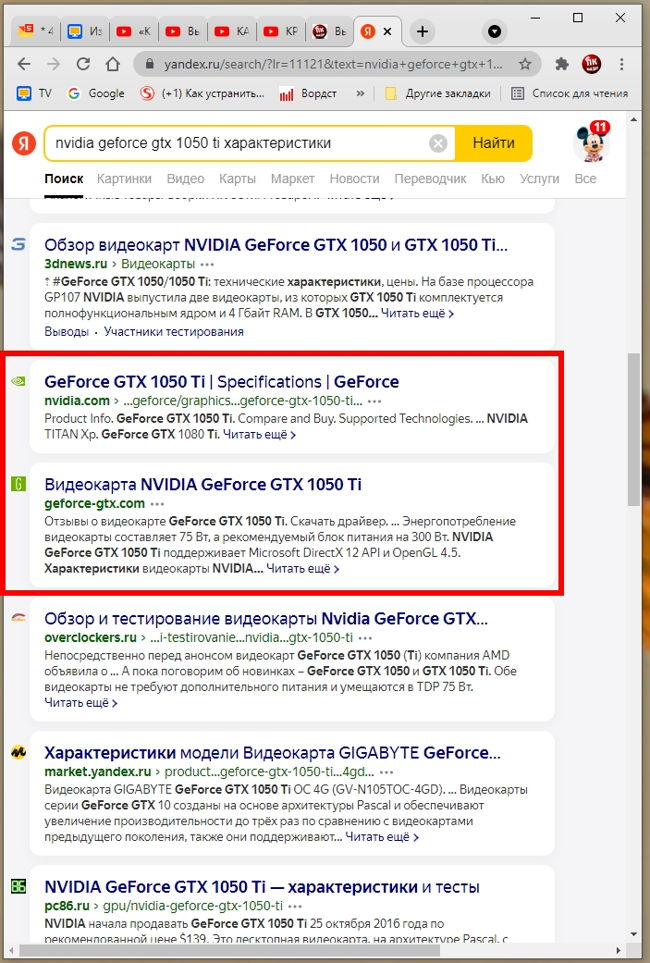Switch to Видео results

click(186, 179)
